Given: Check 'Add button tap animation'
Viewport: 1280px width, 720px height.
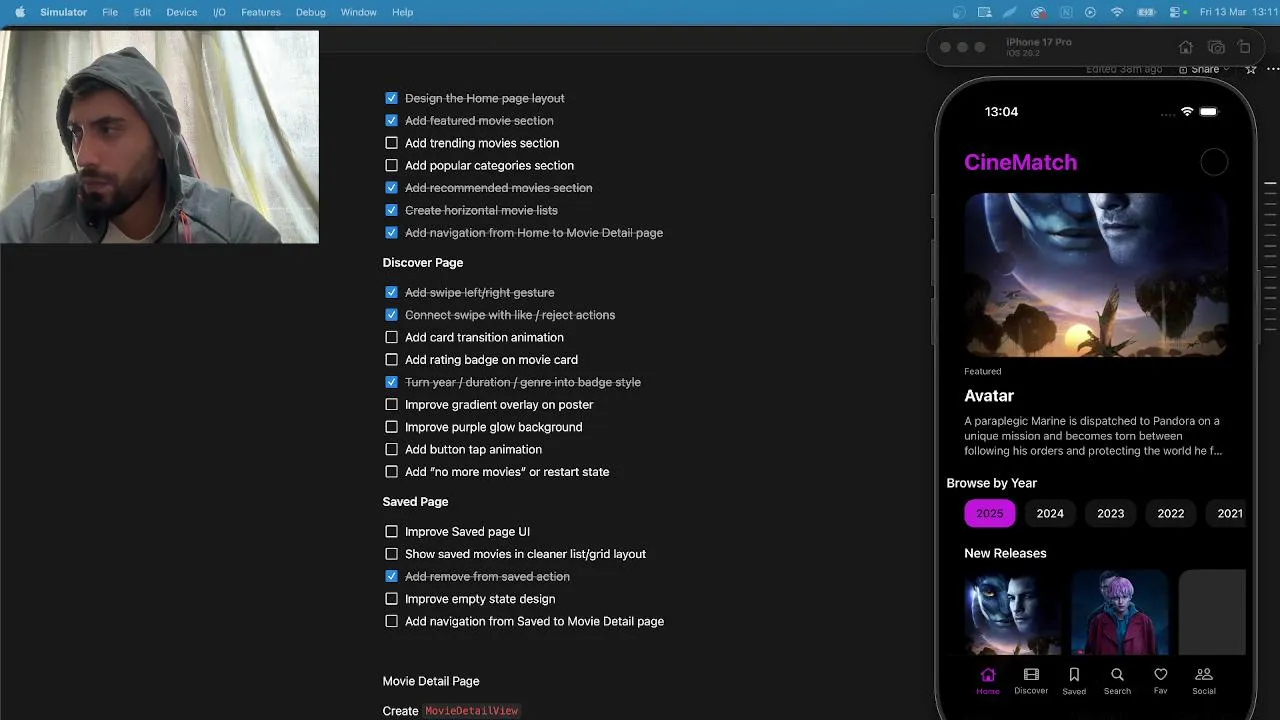Looking at the screenshot, I should pos(391,449).
